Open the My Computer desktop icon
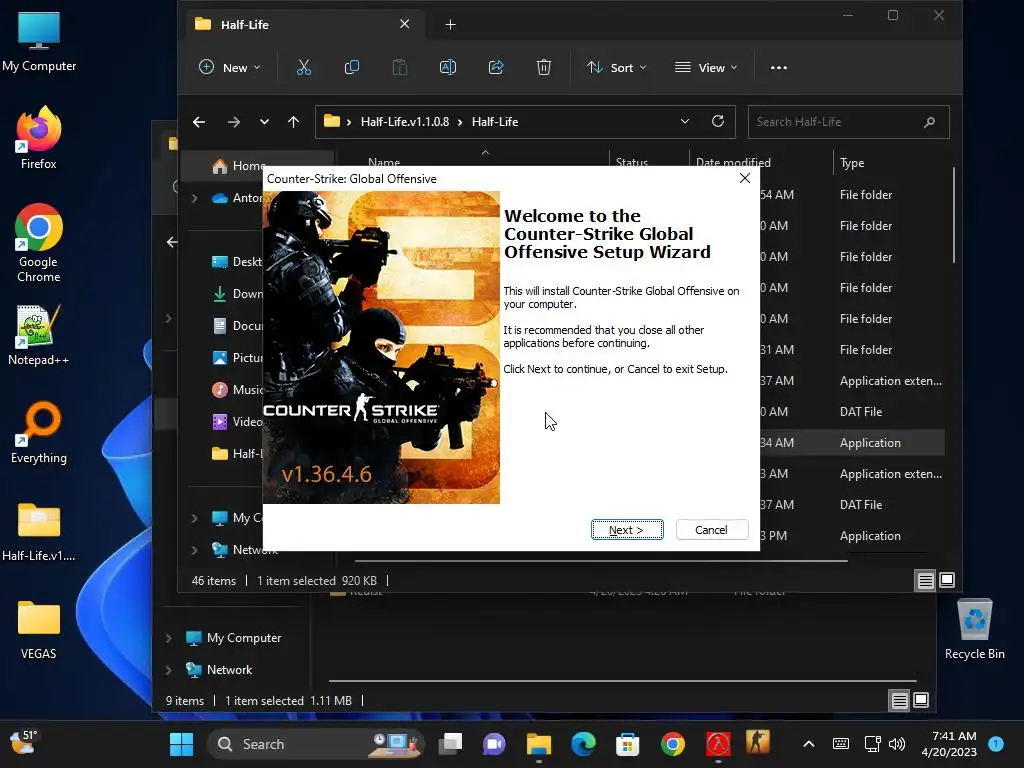1024x768 pixels. tap(39, 40)
